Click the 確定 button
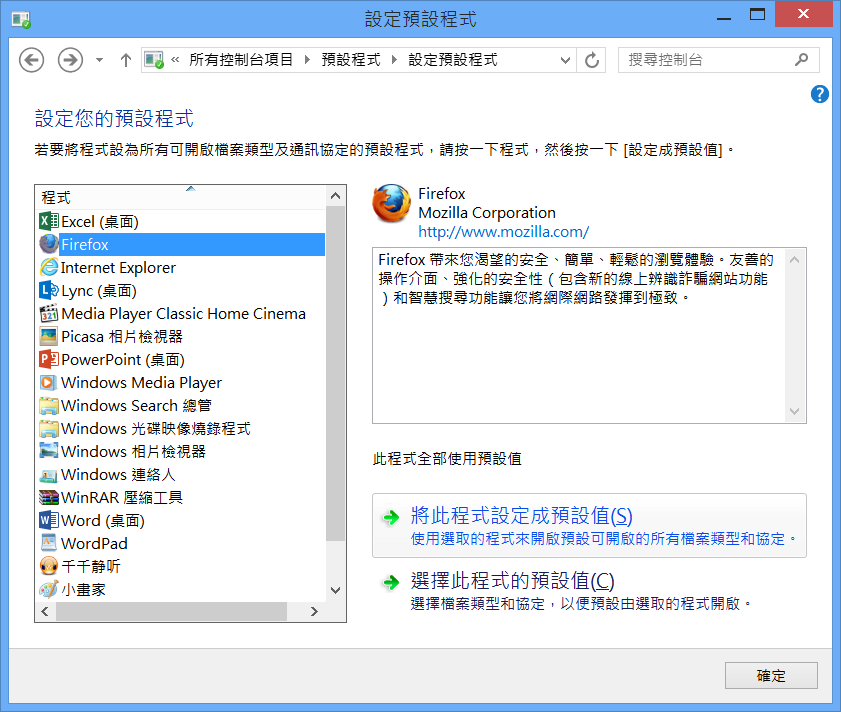The height and width of the screenshot is (712, 841). tap(771, 676)
